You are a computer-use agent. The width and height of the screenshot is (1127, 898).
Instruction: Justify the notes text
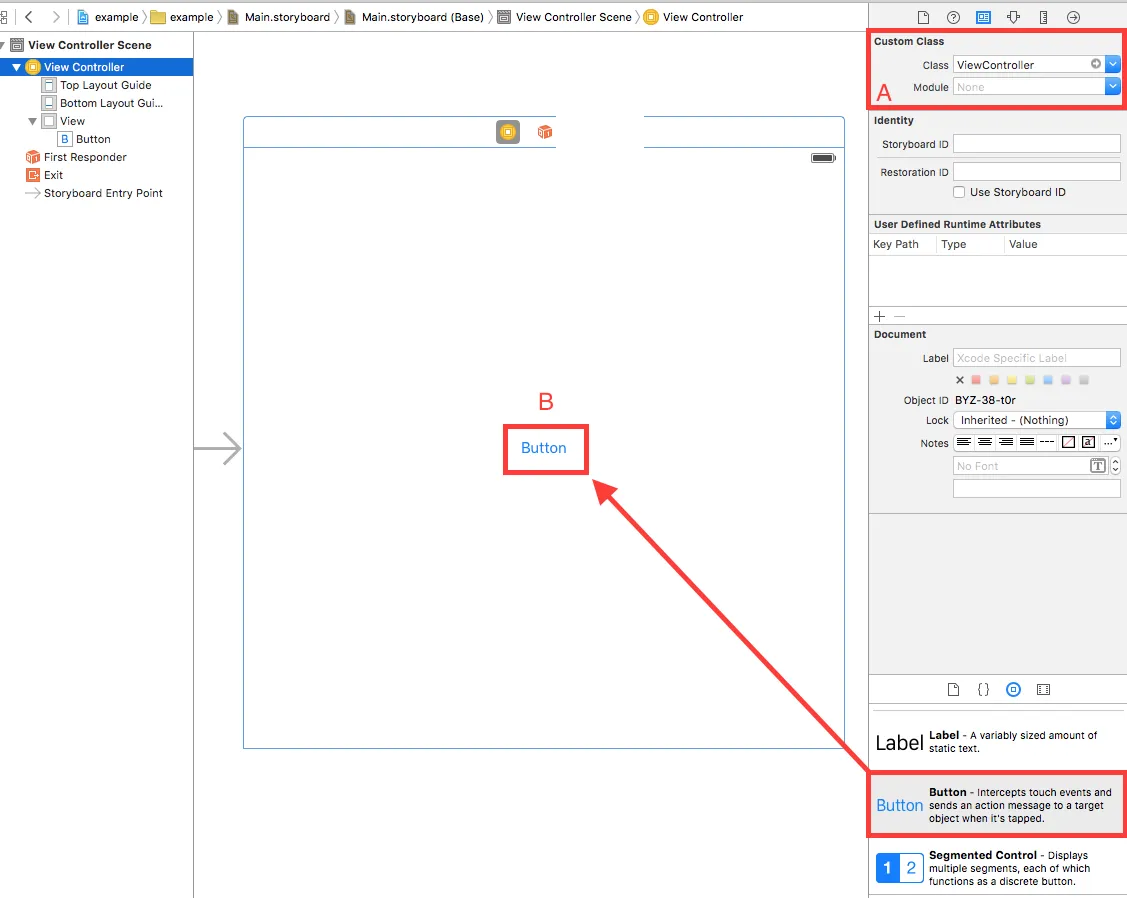[x=1027, y=442]
